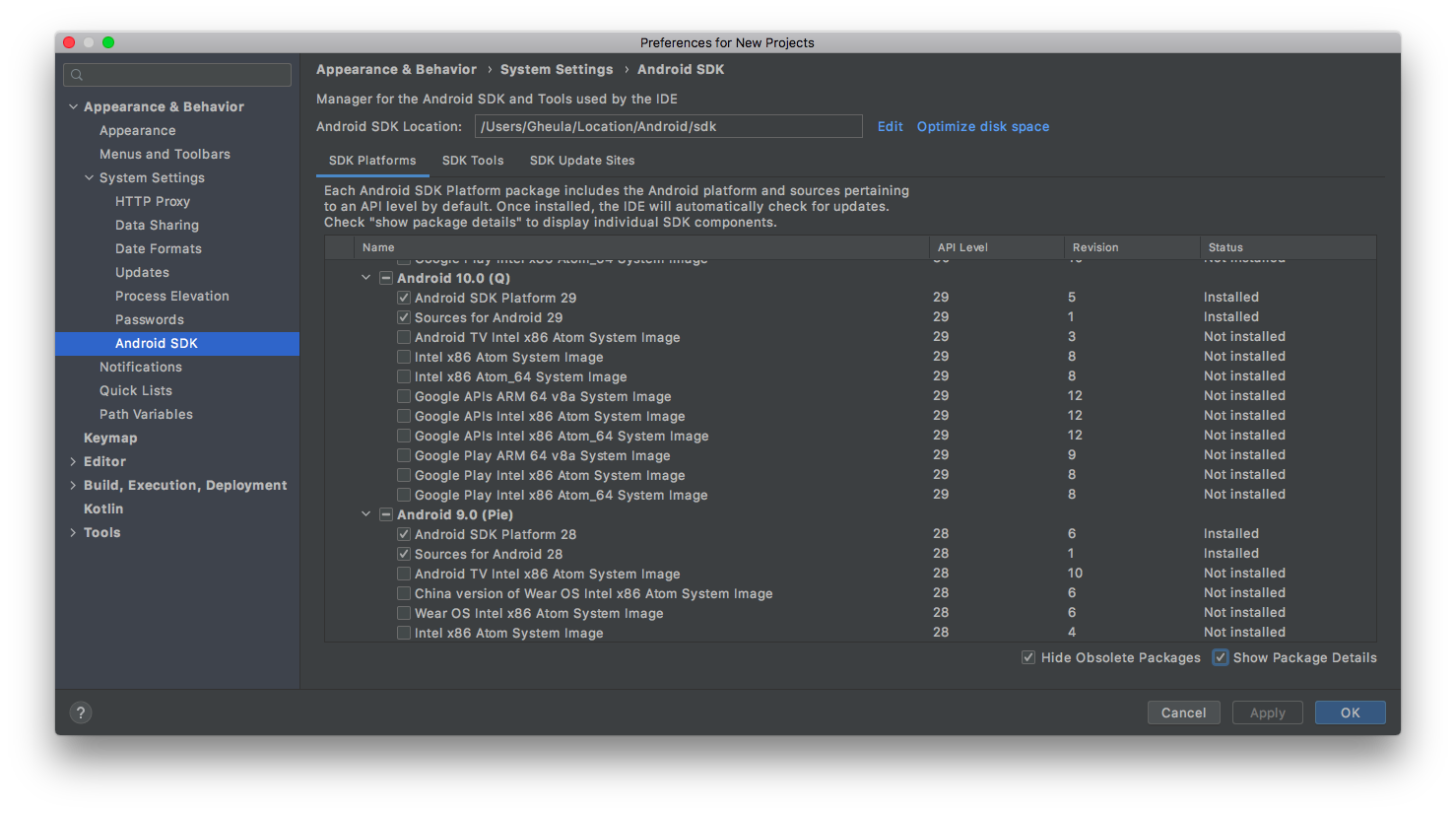Disable Show Package Details checkbox
Screen dimensions: 1456x814
tap(1221, 657)
